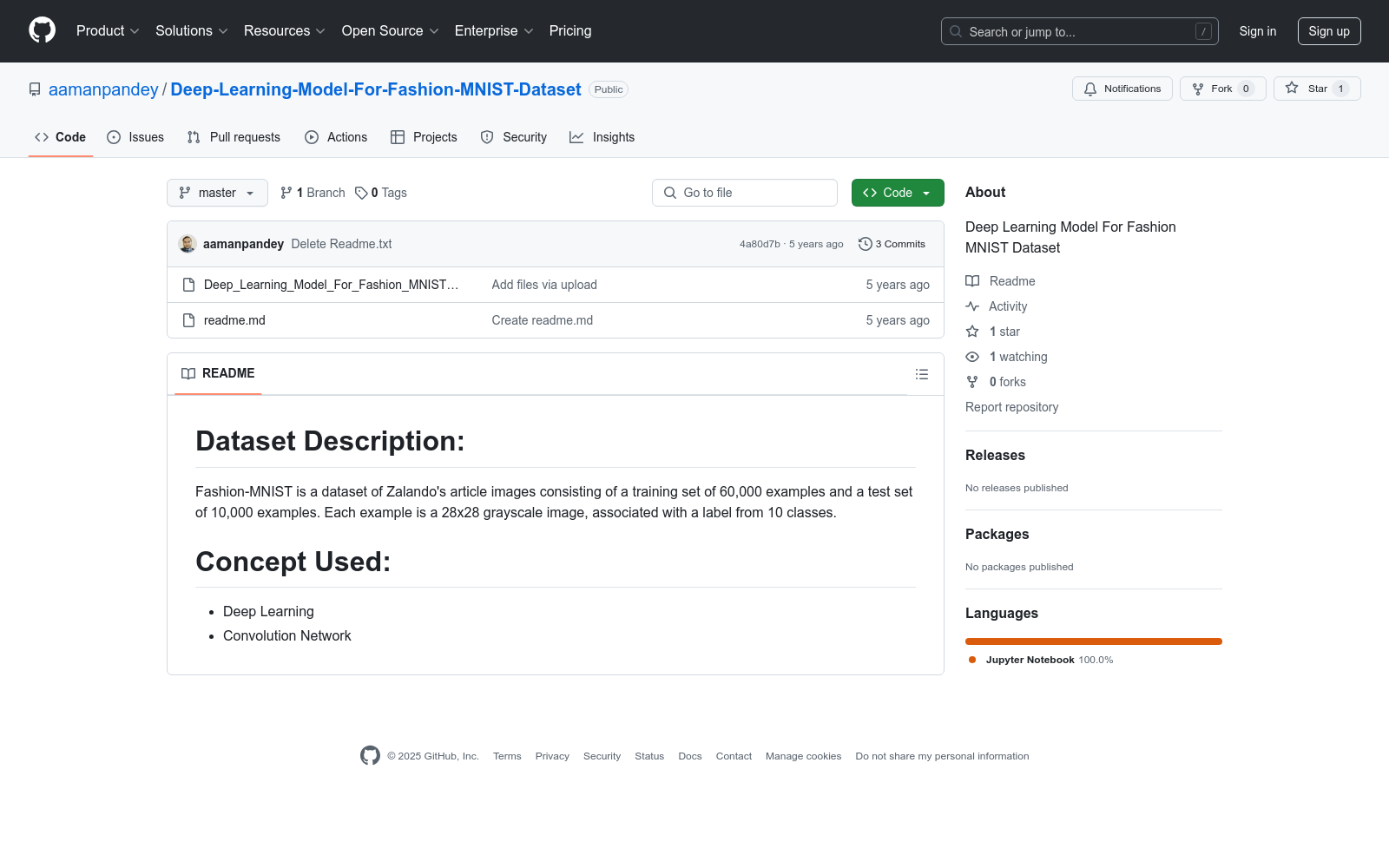Image resolution: width=1389 pixels, height=868 pixels.
Task: Click the Sign in link
Action: click(x=1258, y=31)
